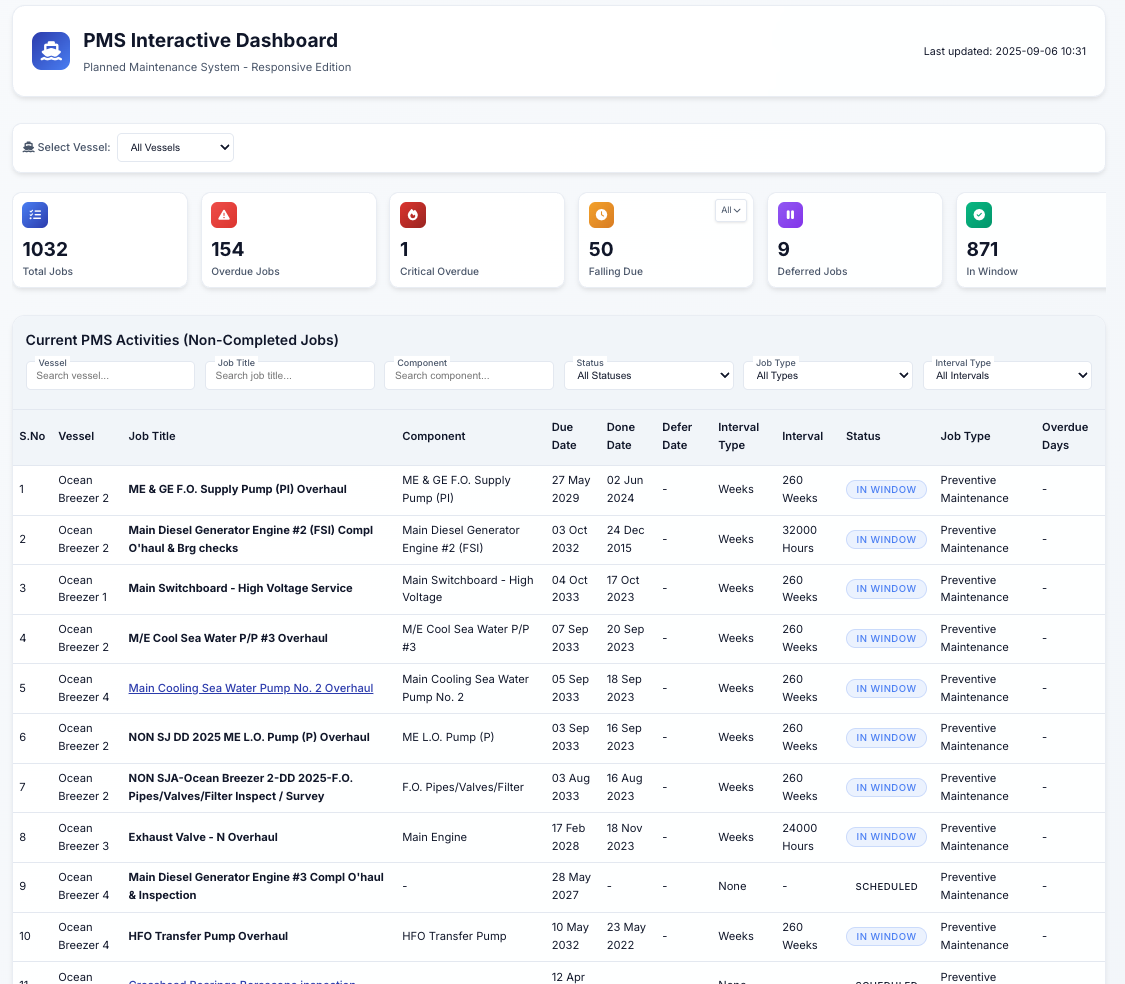
Task: Open the All Vessels dropdown
Action: (175, 146)
